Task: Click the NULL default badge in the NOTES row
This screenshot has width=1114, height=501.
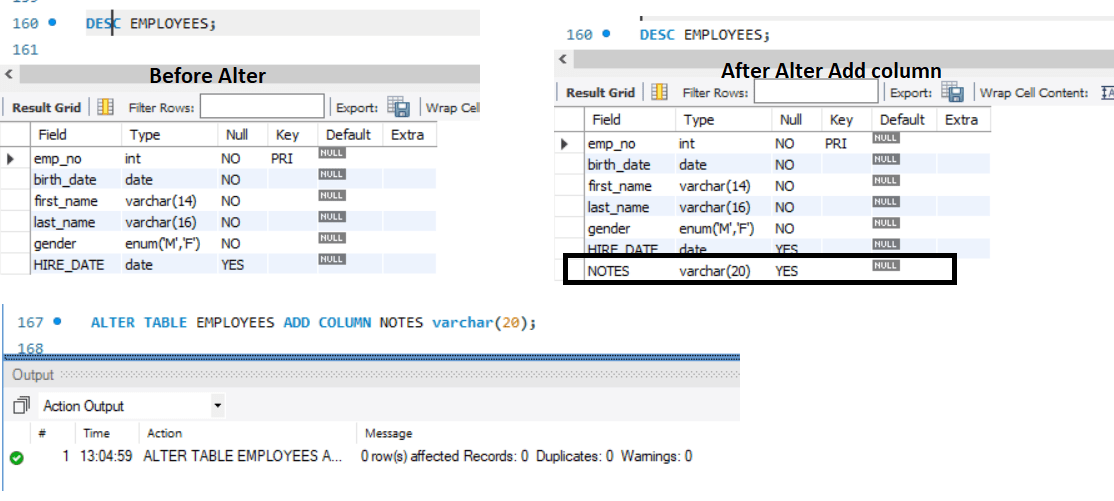Action: (x=886, y=266)
